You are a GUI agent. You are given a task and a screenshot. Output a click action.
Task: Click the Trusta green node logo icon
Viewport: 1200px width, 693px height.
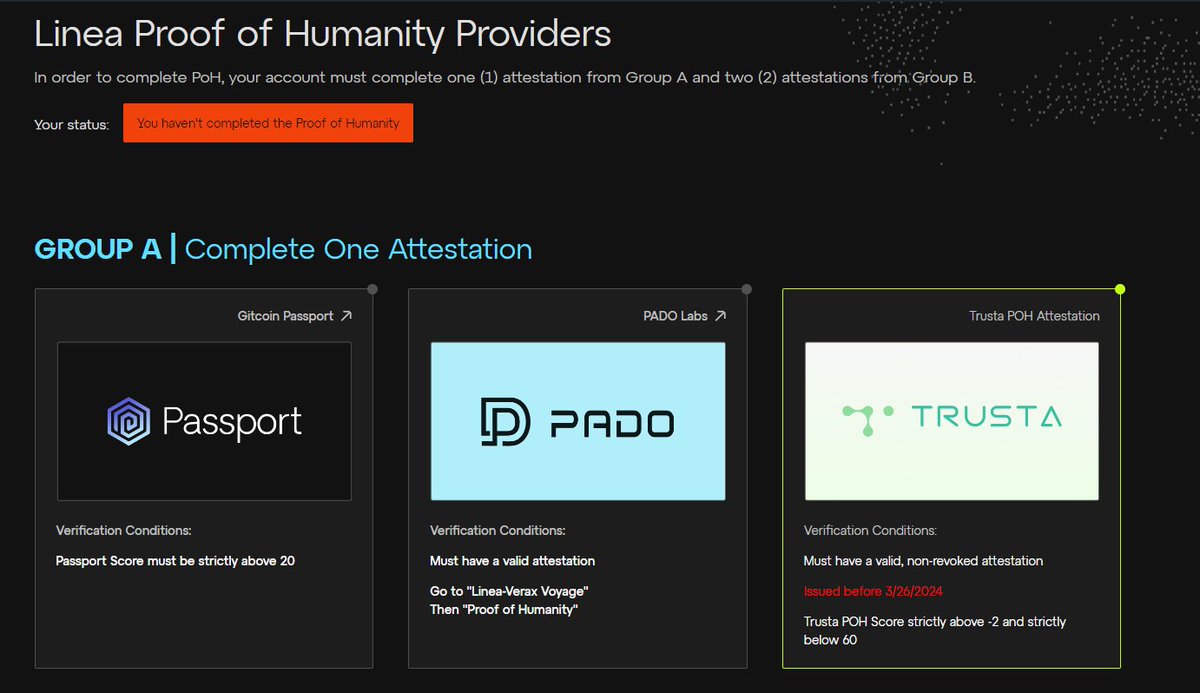pos(866,418)
